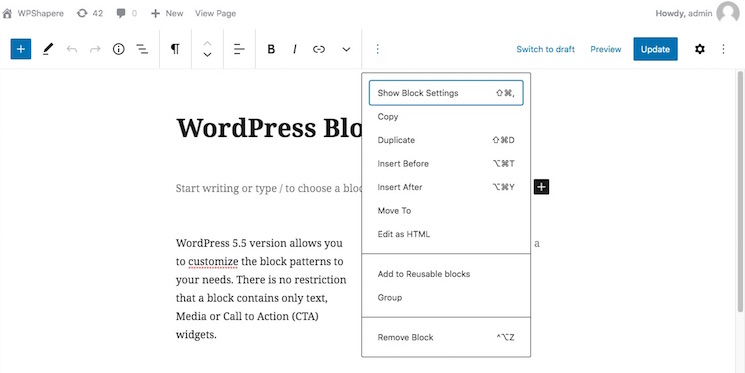Viewport: 745px width, 373px height.
Task: Open the 42 updates indicator
Action: pos(90,13)
